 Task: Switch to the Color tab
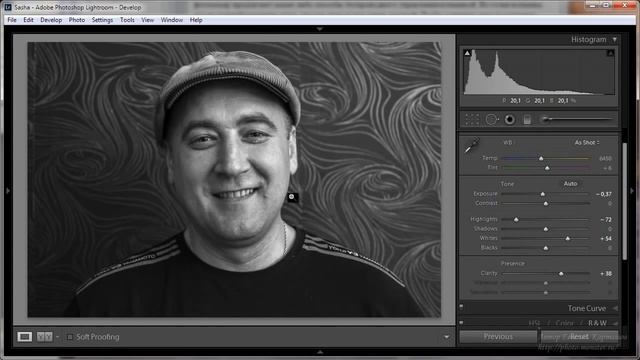tap(564, 323)
